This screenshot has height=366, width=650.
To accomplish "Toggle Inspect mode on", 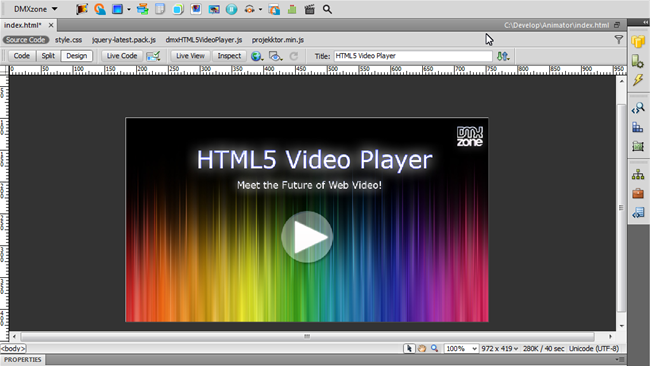I will [x=229, y=56].
